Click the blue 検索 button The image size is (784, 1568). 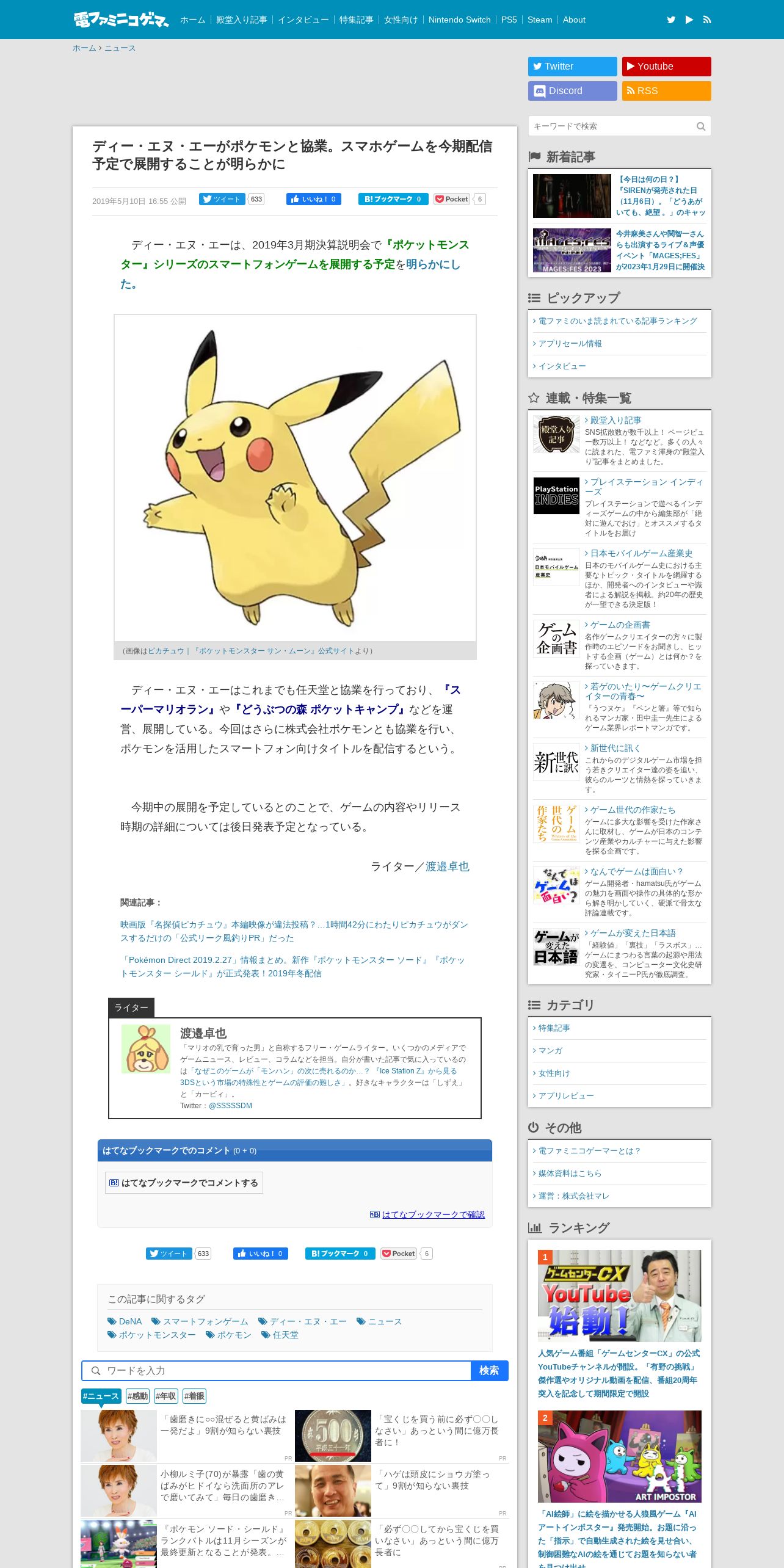(489, 1371)
